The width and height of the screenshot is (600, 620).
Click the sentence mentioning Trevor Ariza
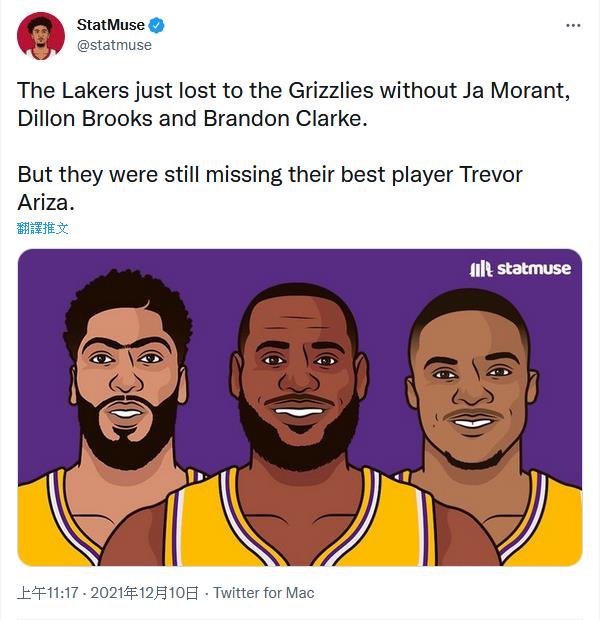coord(270,188)
